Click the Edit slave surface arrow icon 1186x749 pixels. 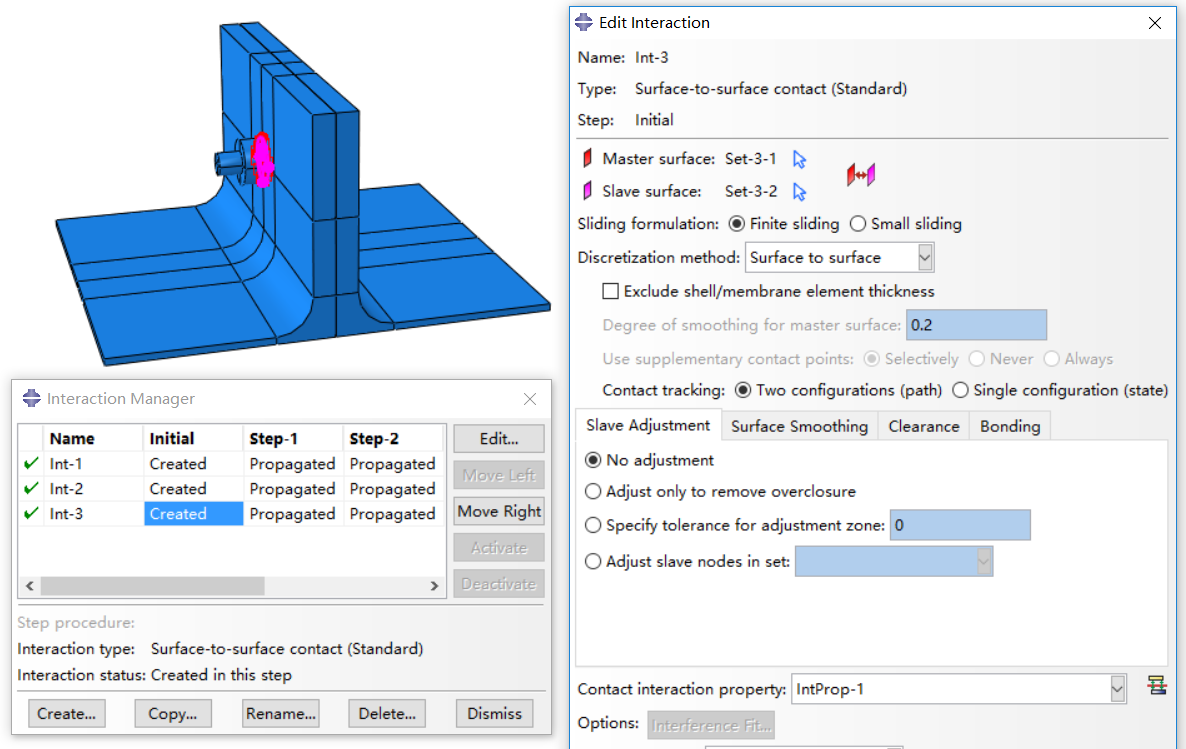point(799,192)
